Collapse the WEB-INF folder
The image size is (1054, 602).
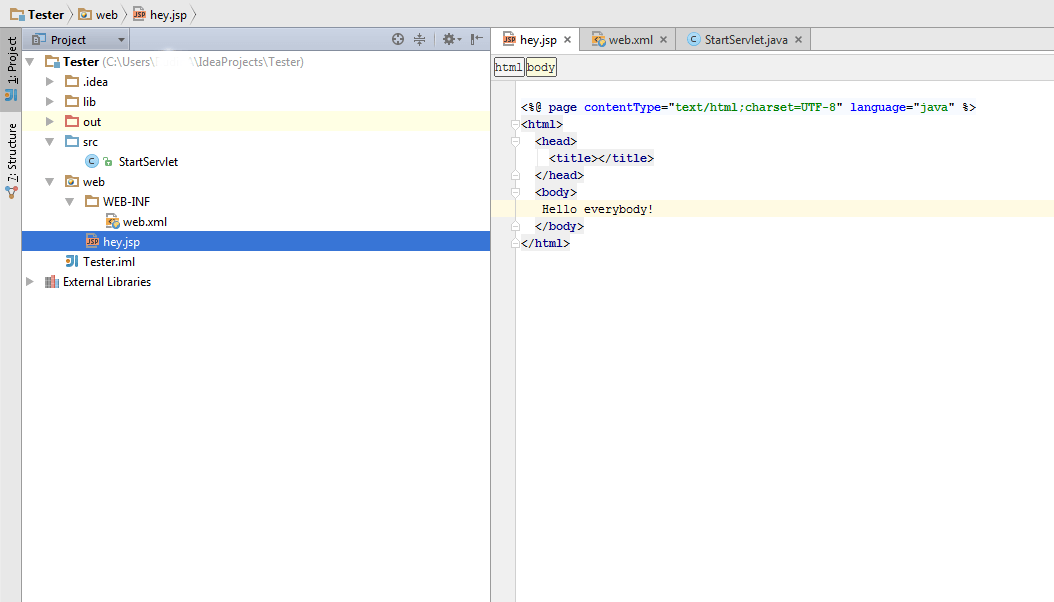[70, 201]
